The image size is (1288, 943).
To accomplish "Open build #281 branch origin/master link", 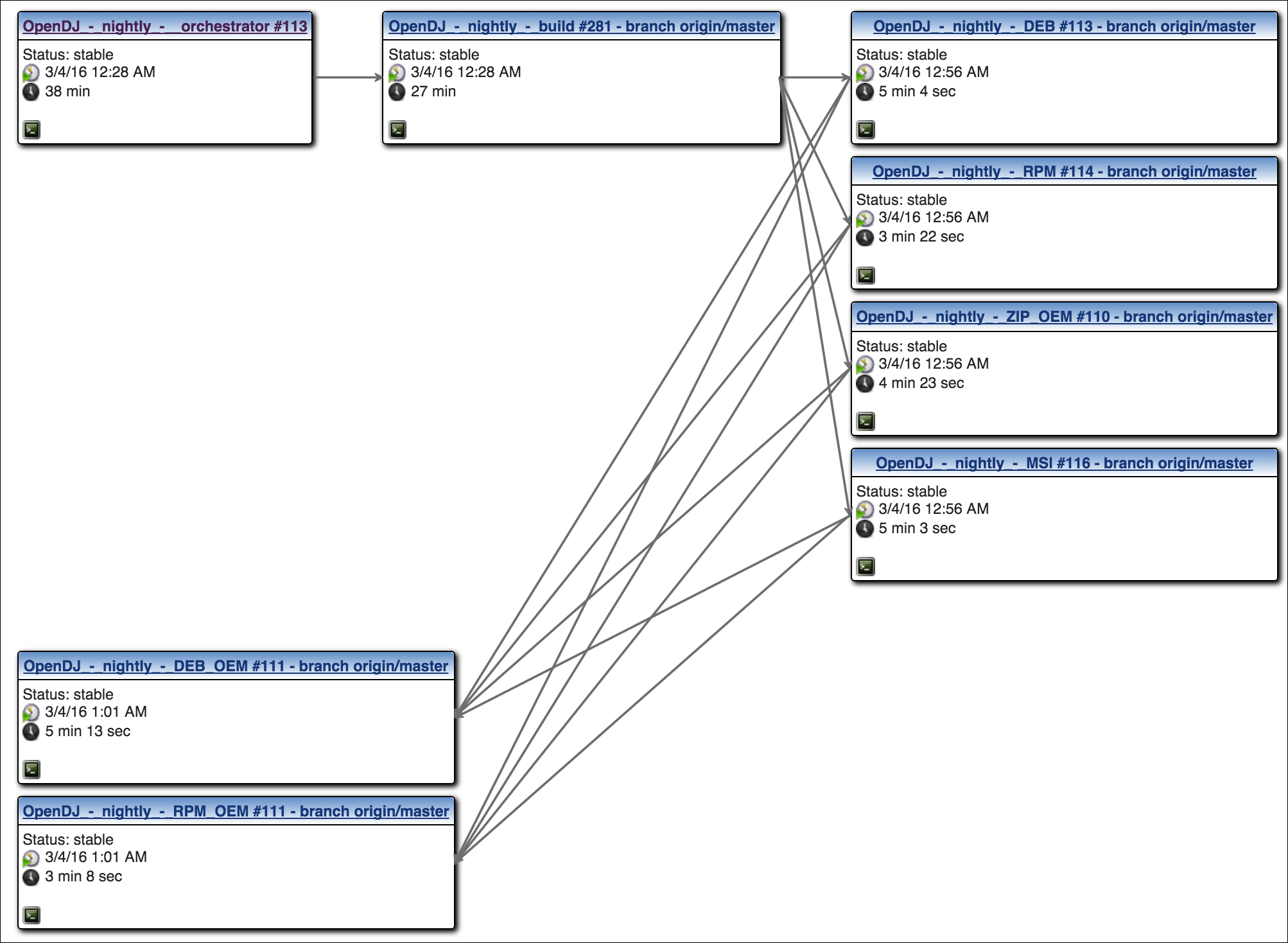I will tap(581, 26).
